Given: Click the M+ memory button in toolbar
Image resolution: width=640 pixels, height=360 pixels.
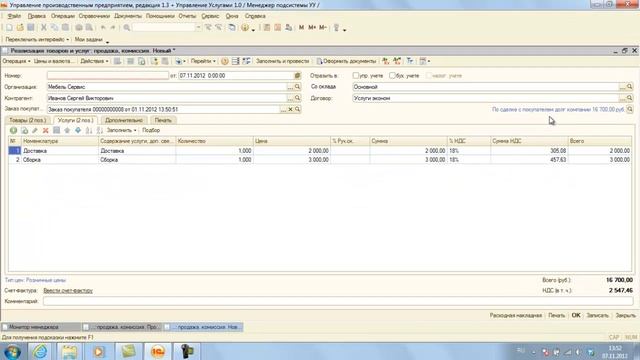Looking at the screenshot, I should pyautogui.click(x=312, y=28).
